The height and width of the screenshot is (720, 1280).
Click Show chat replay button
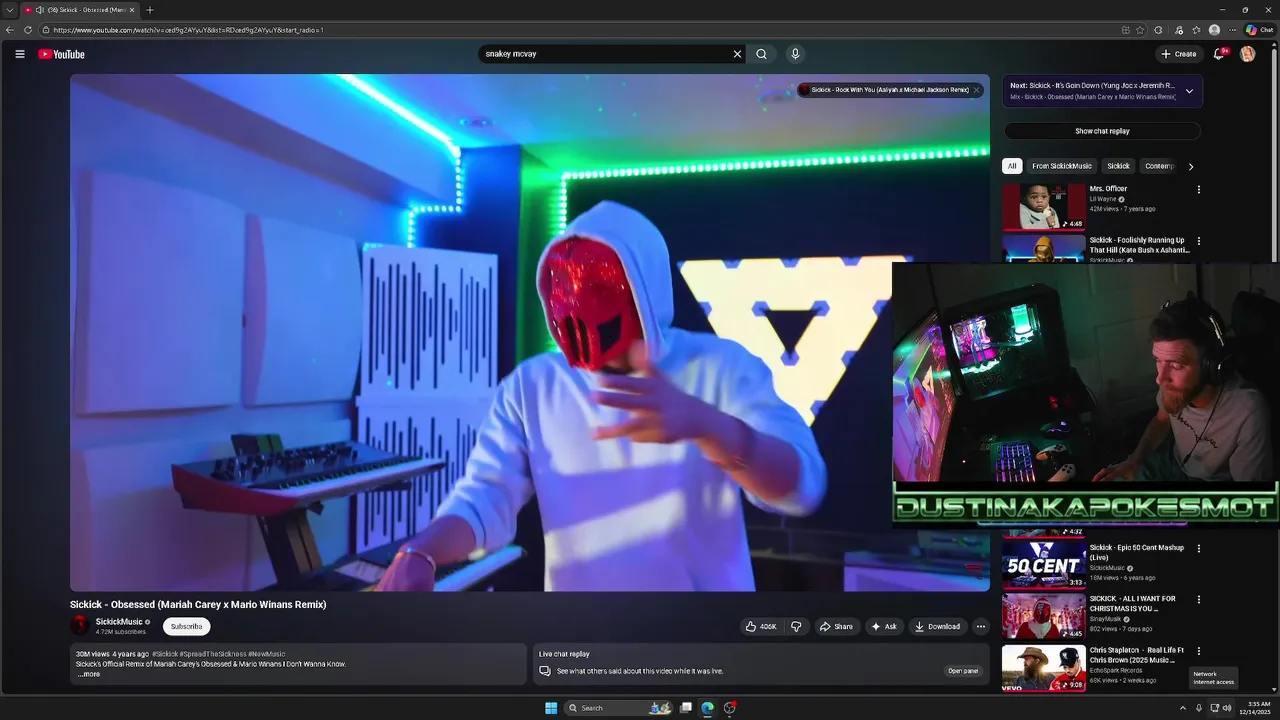[x=1102, y=131]
